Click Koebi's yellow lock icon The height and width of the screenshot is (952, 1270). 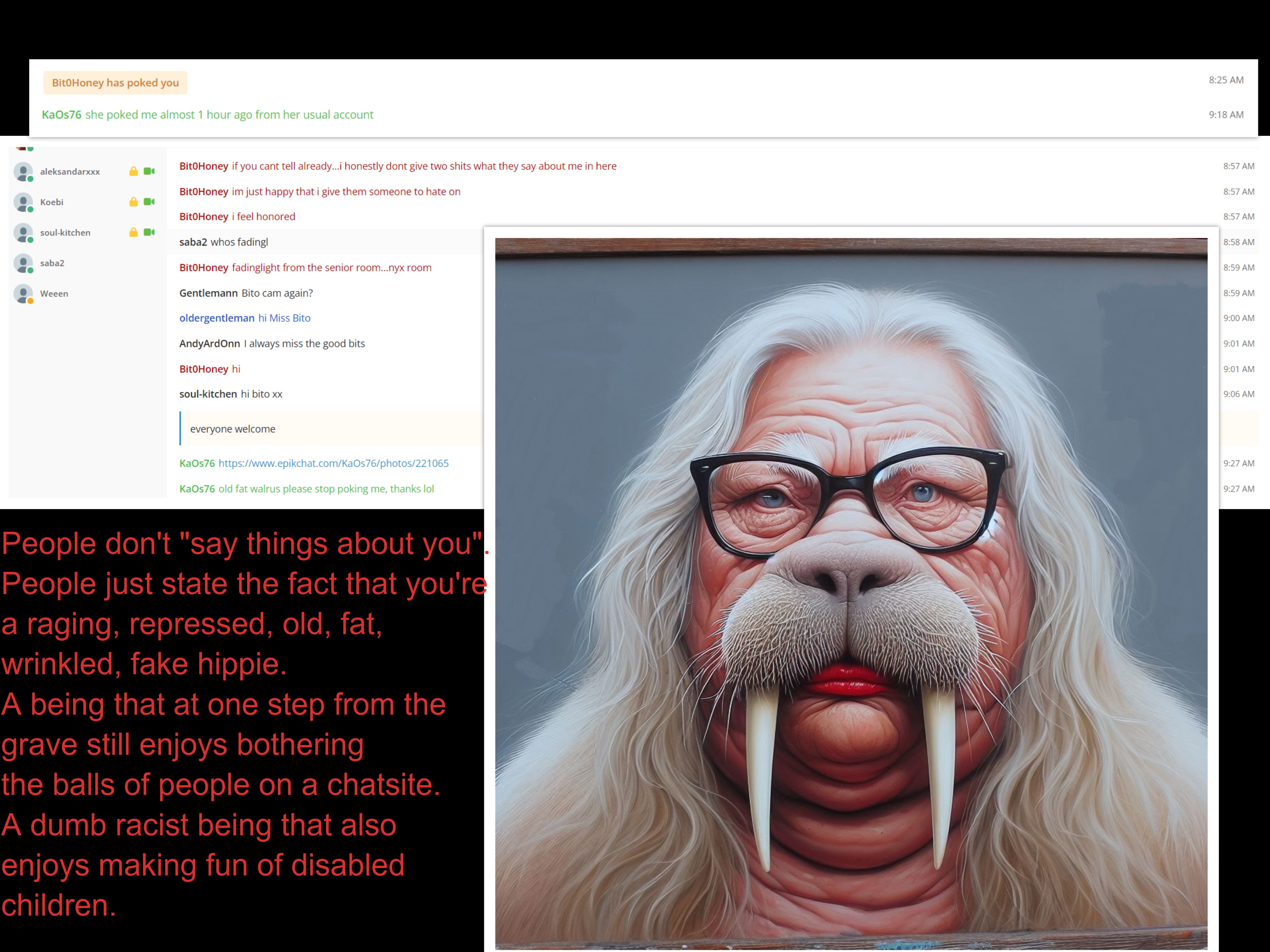coord(133,202)
